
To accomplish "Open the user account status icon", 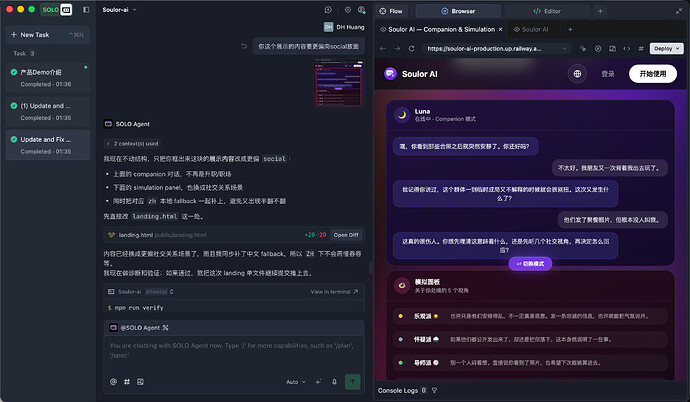I will (x=362, y=10).
